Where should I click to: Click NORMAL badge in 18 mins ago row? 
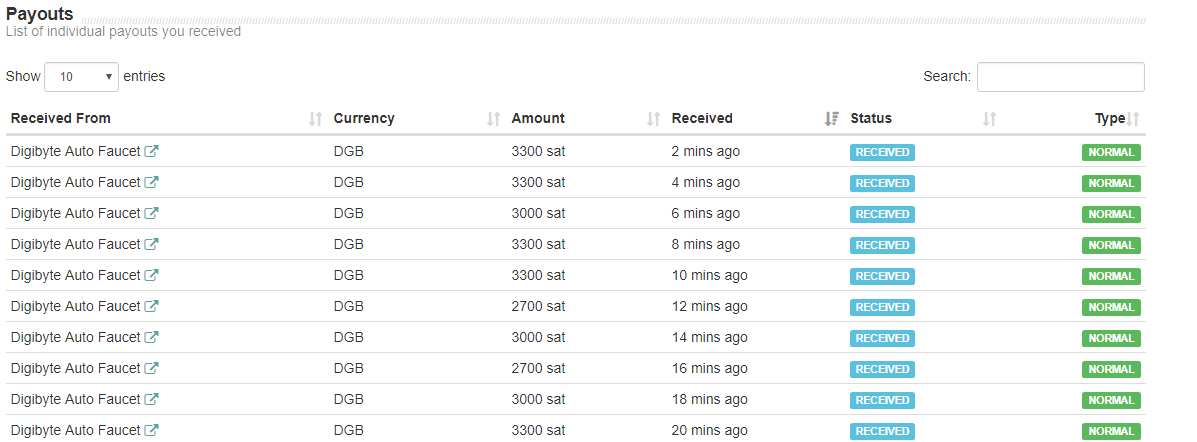click(x=1112, y=400)
